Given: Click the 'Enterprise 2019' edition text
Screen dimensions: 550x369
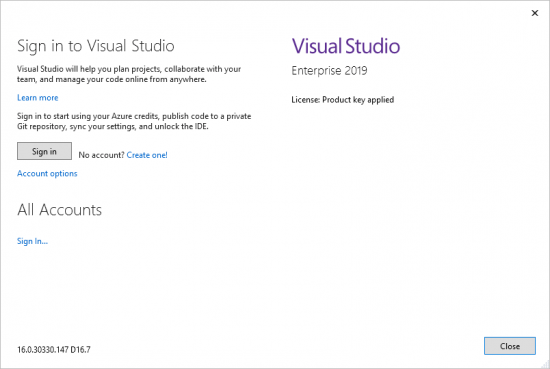Looking at the screenshot, I should point(329,71).
